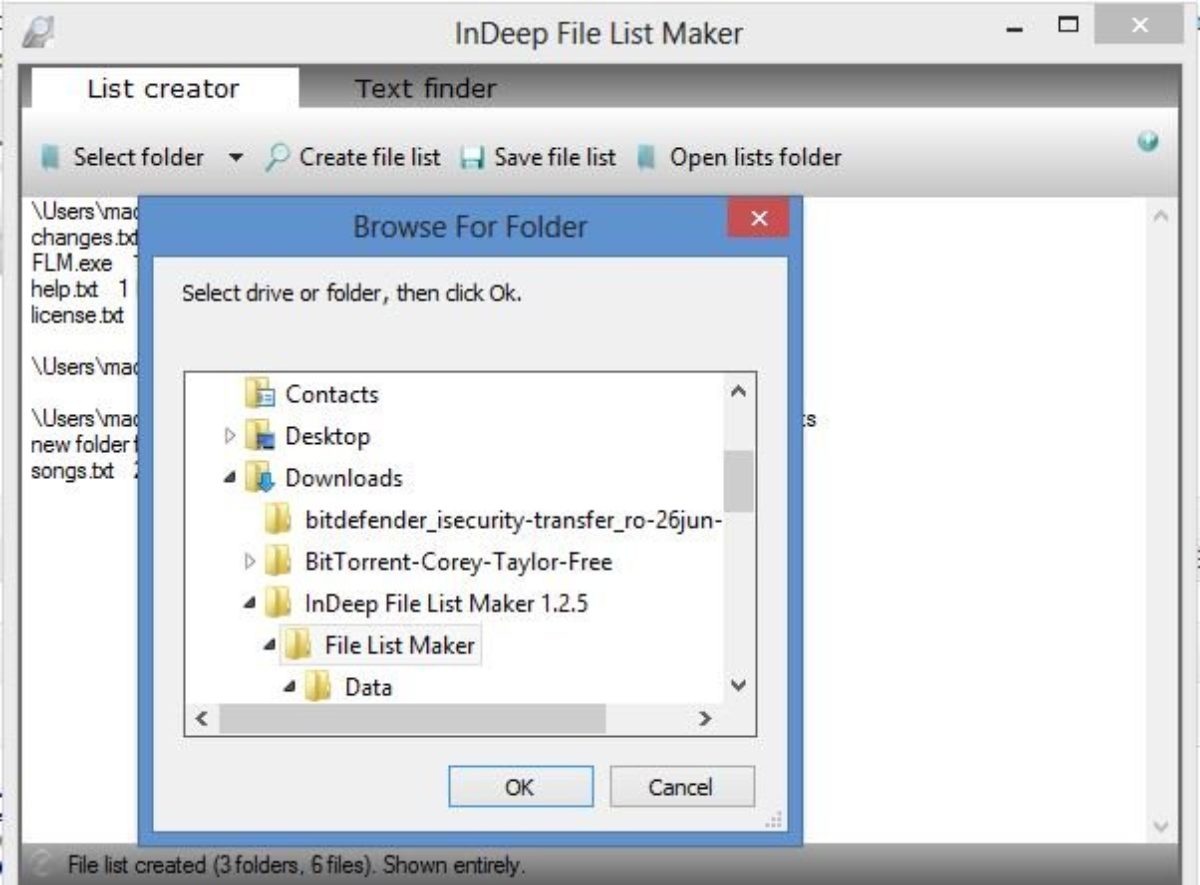Collapse InDeep File List Maker 1.2.5 node

(x=250, y=604)
